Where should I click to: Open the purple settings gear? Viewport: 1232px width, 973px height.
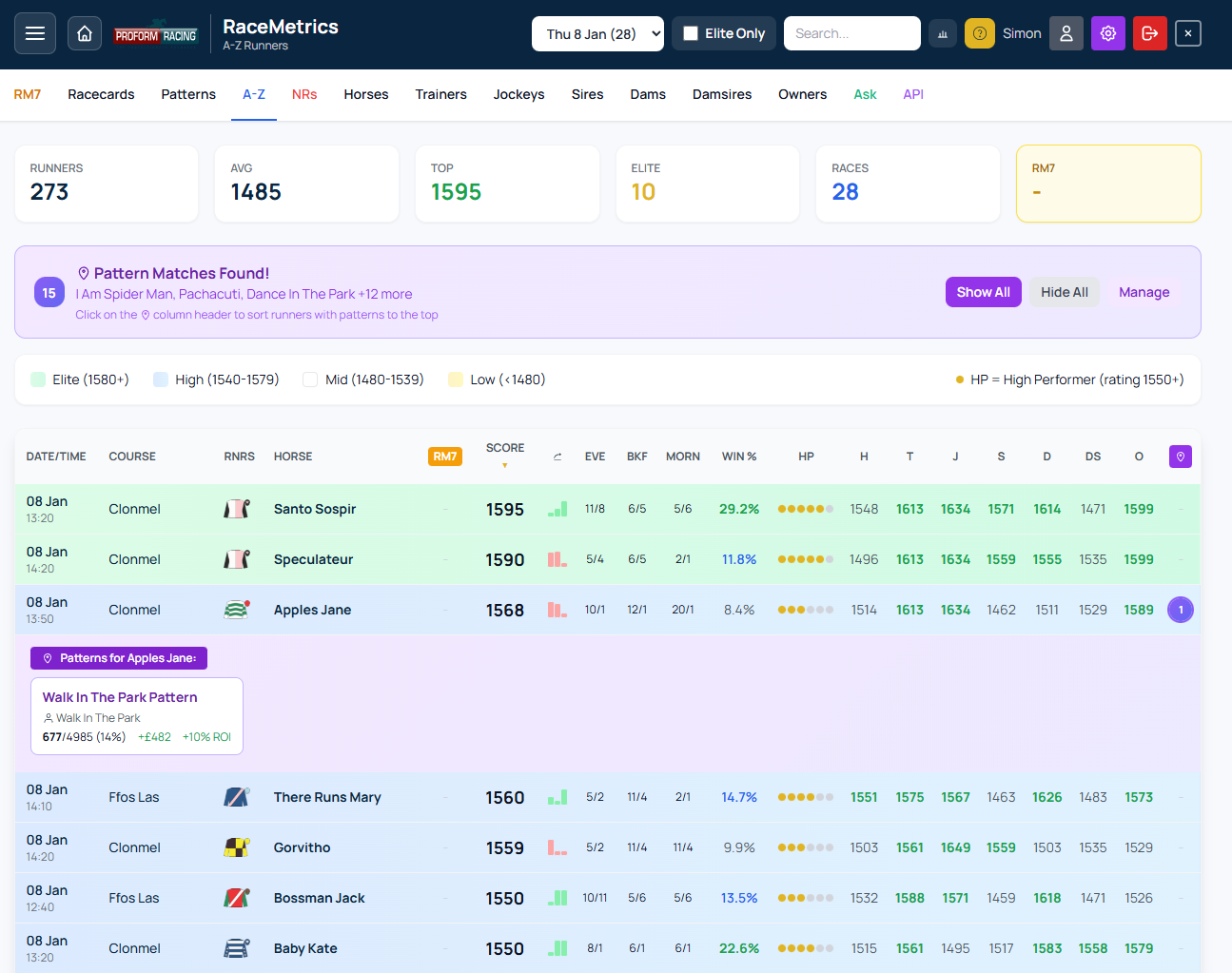click(x=1108, y=33)
